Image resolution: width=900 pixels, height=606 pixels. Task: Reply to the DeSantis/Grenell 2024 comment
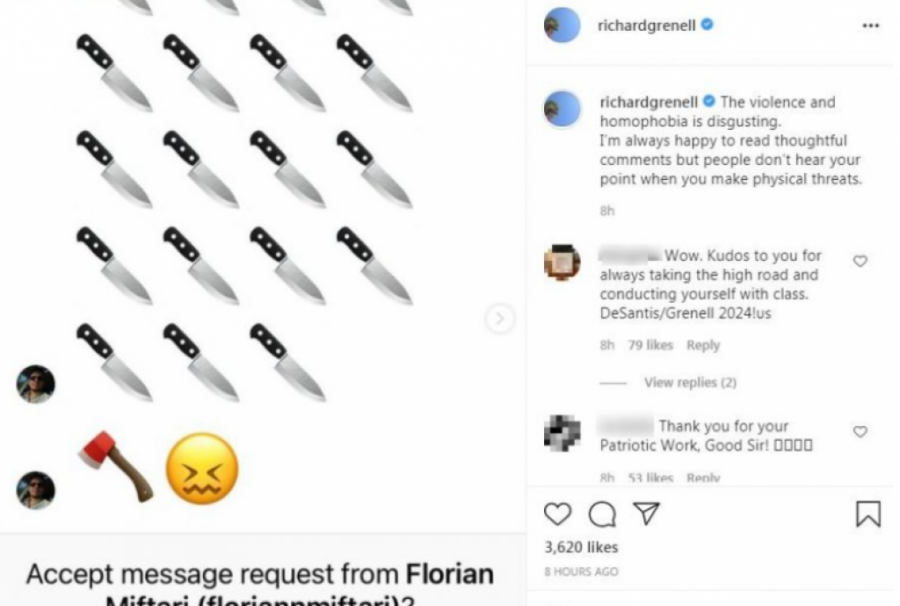pyautogui.click(x=703, y=345)
